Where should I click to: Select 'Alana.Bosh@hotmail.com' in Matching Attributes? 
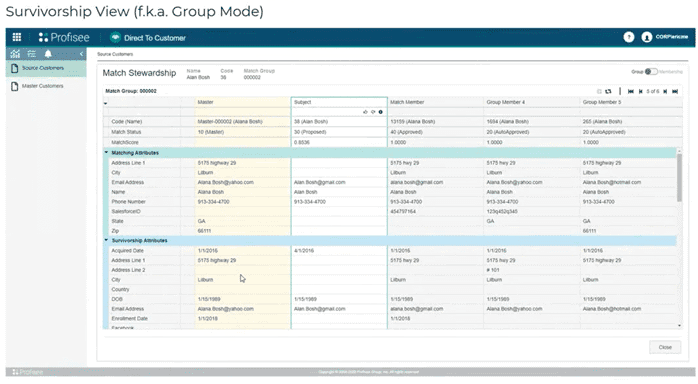[628, 182]
